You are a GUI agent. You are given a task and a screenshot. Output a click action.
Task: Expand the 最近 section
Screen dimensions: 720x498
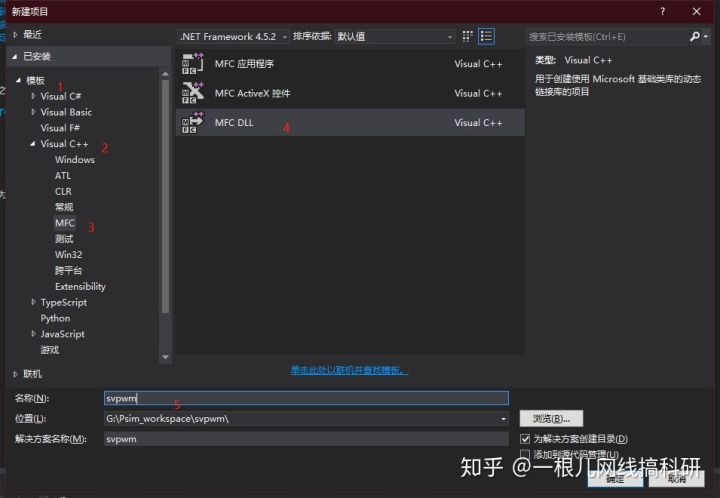coord(15,34)
